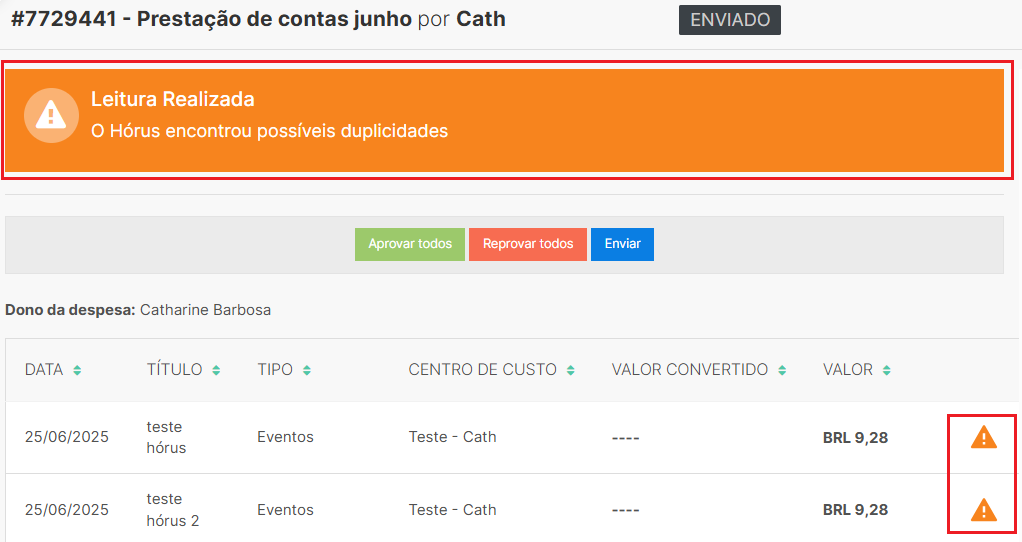Click the orange Leitura Realizada text
Image resolution: width=1022 pixels, height=542 pixels.
(173, 99)
